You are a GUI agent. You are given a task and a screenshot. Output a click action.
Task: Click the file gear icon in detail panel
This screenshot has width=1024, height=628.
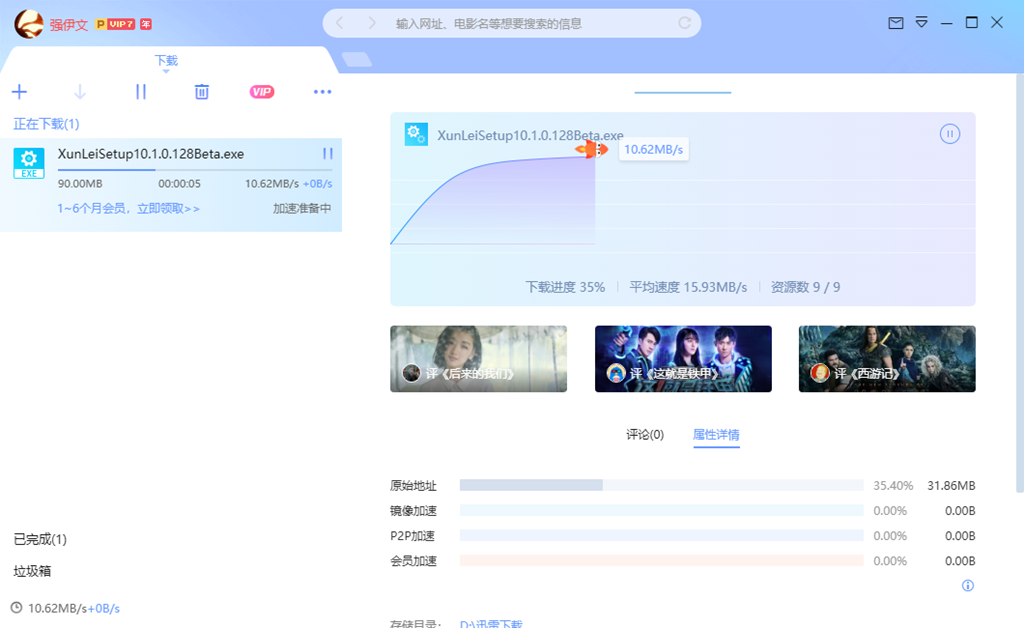416,134
